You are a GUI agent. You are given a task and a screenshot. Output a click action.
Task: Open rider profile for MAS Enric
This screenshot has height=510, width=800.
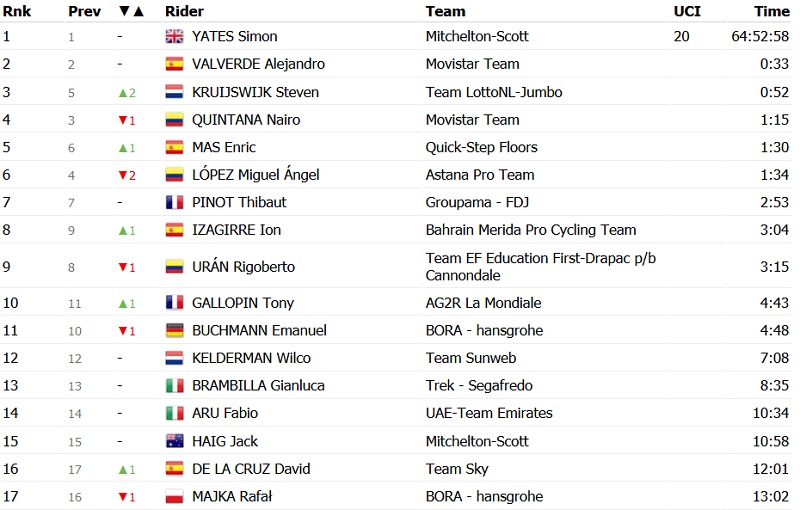[x=224, y=147]
